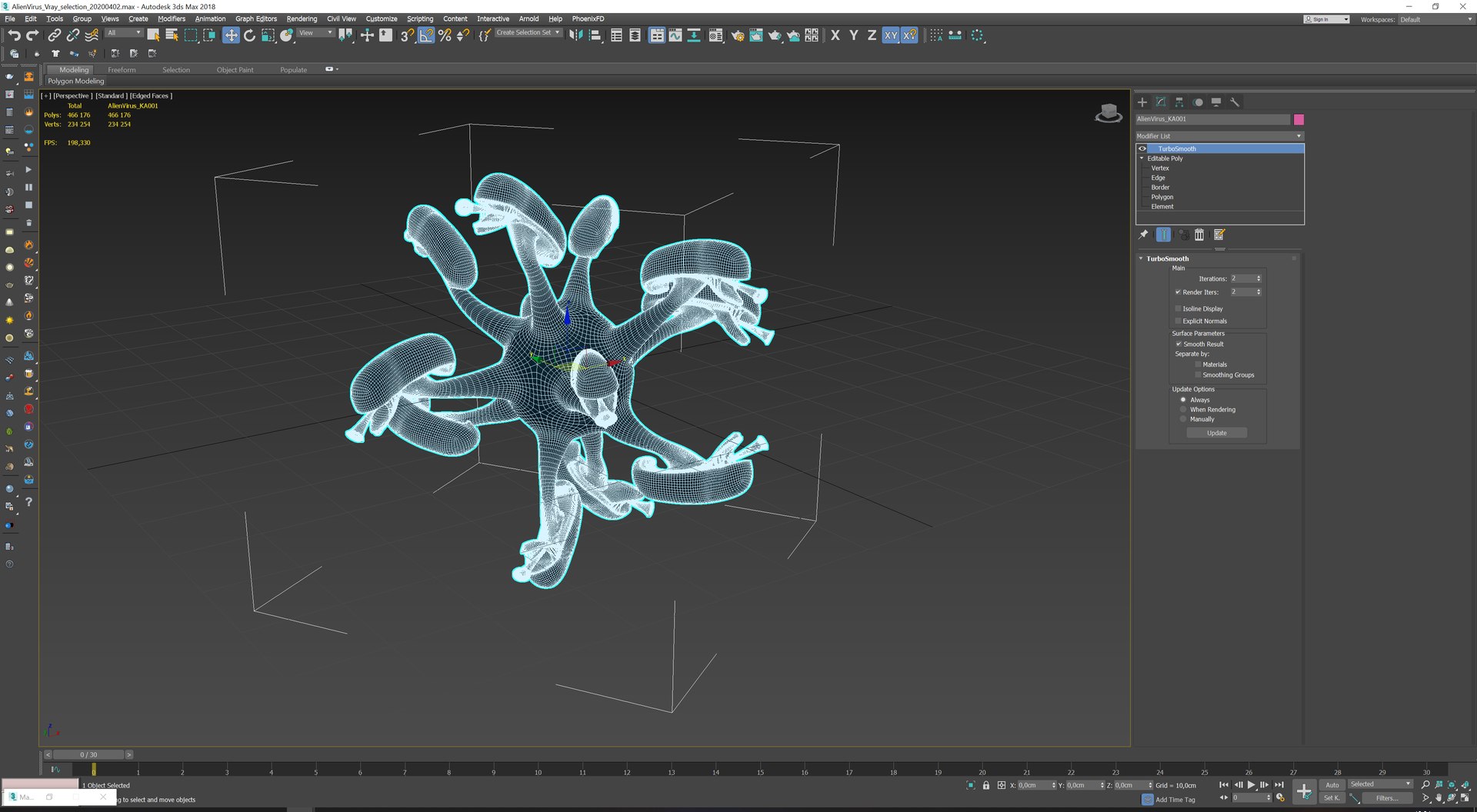The height and width of the screenshot is (812, 1477).
Task: Click the Update button in TurboSmooth
Action: click(x=1217, y=434)
